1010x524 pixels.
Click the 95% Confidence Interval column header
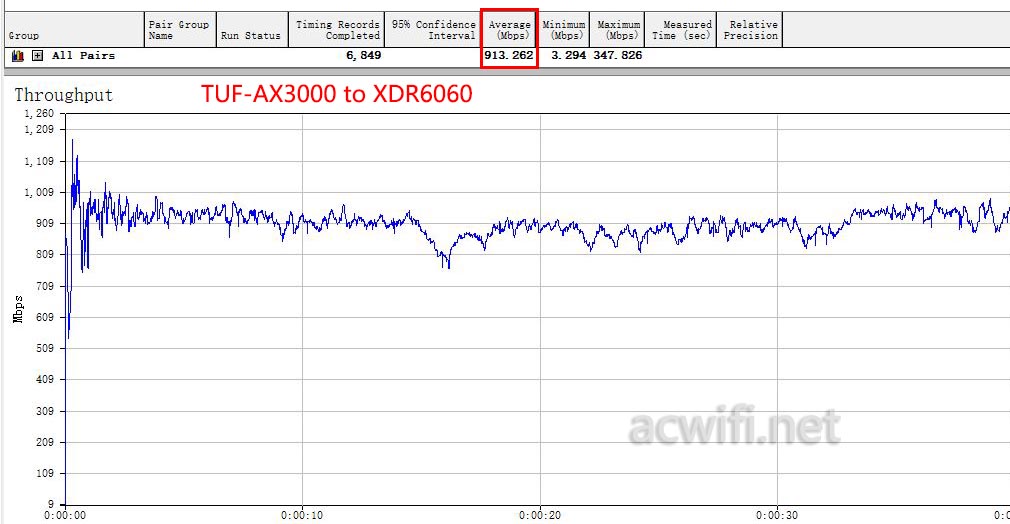tap(432, 30)
